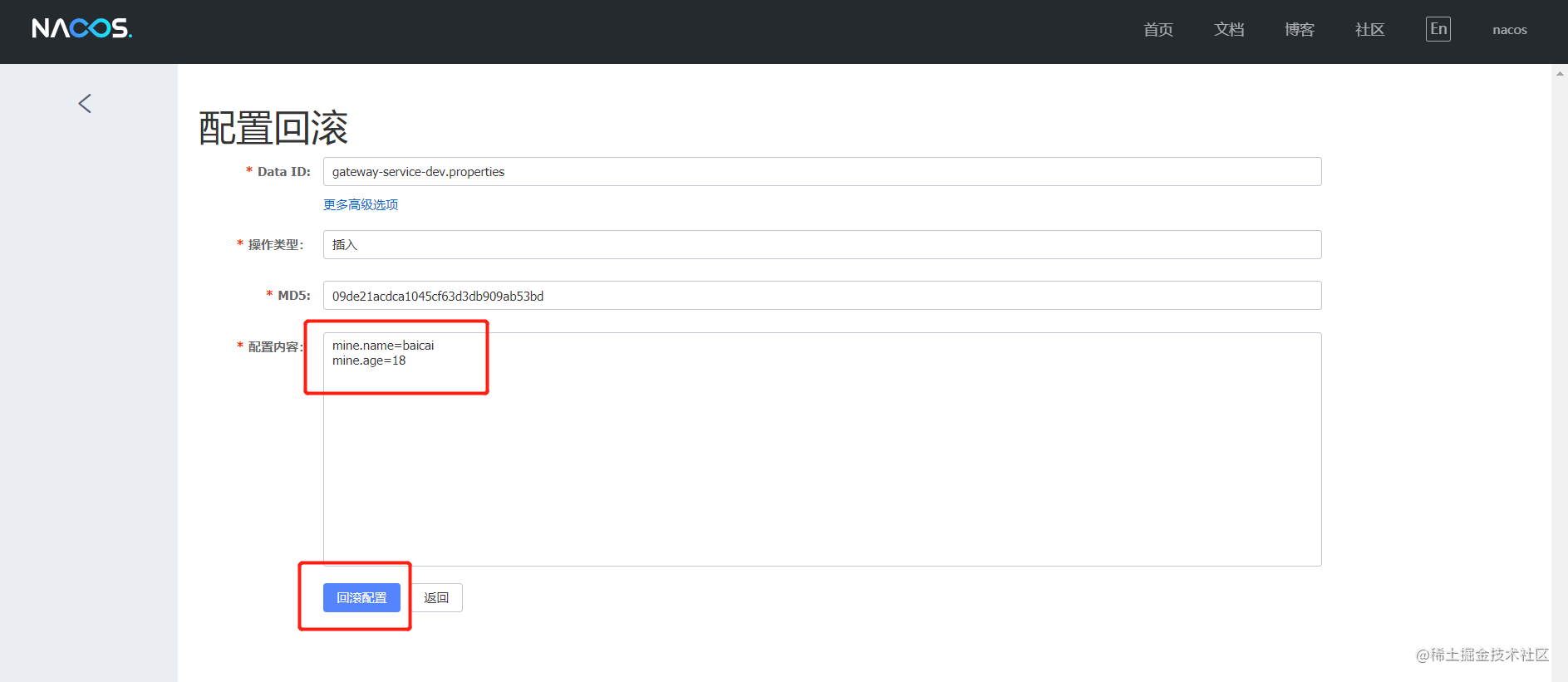This screenshot has width=1568, height=682.
Task: Click the 配置回滚 page heading
Action: pyautogui.click(x=273, y=128)
